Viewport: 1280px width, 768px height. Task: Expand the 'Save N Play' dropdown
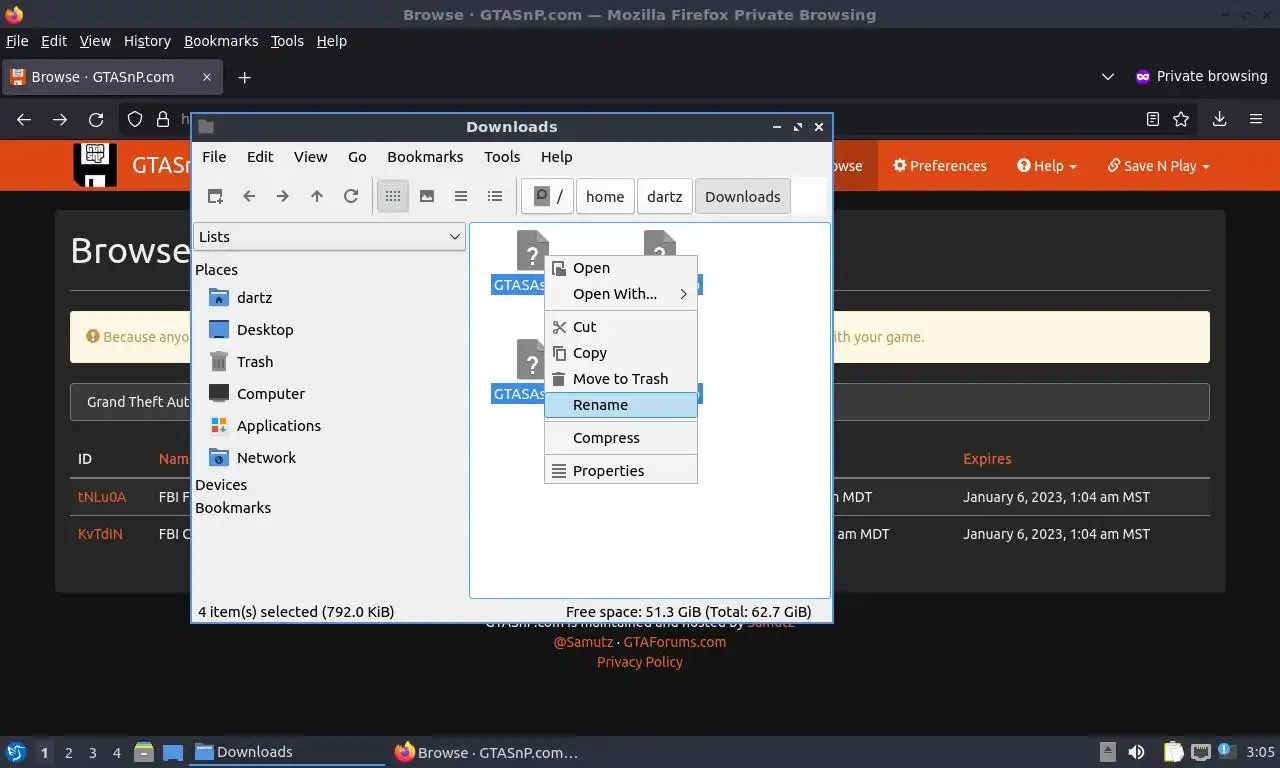[x=1158, y=166]
